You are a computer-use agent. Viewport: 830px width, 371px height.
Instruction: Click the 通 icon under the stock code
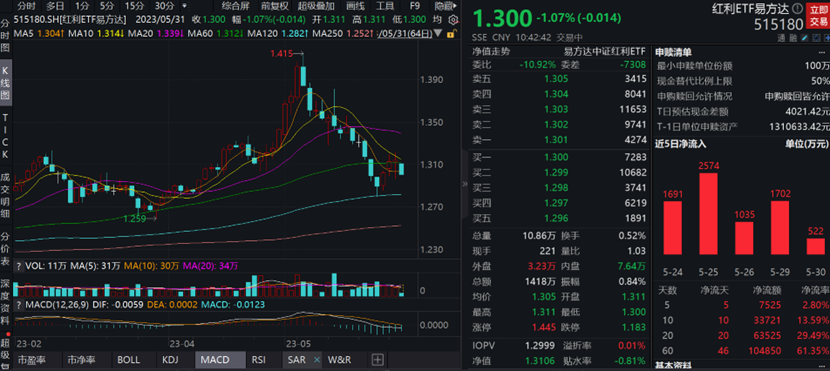coord(781,38)
